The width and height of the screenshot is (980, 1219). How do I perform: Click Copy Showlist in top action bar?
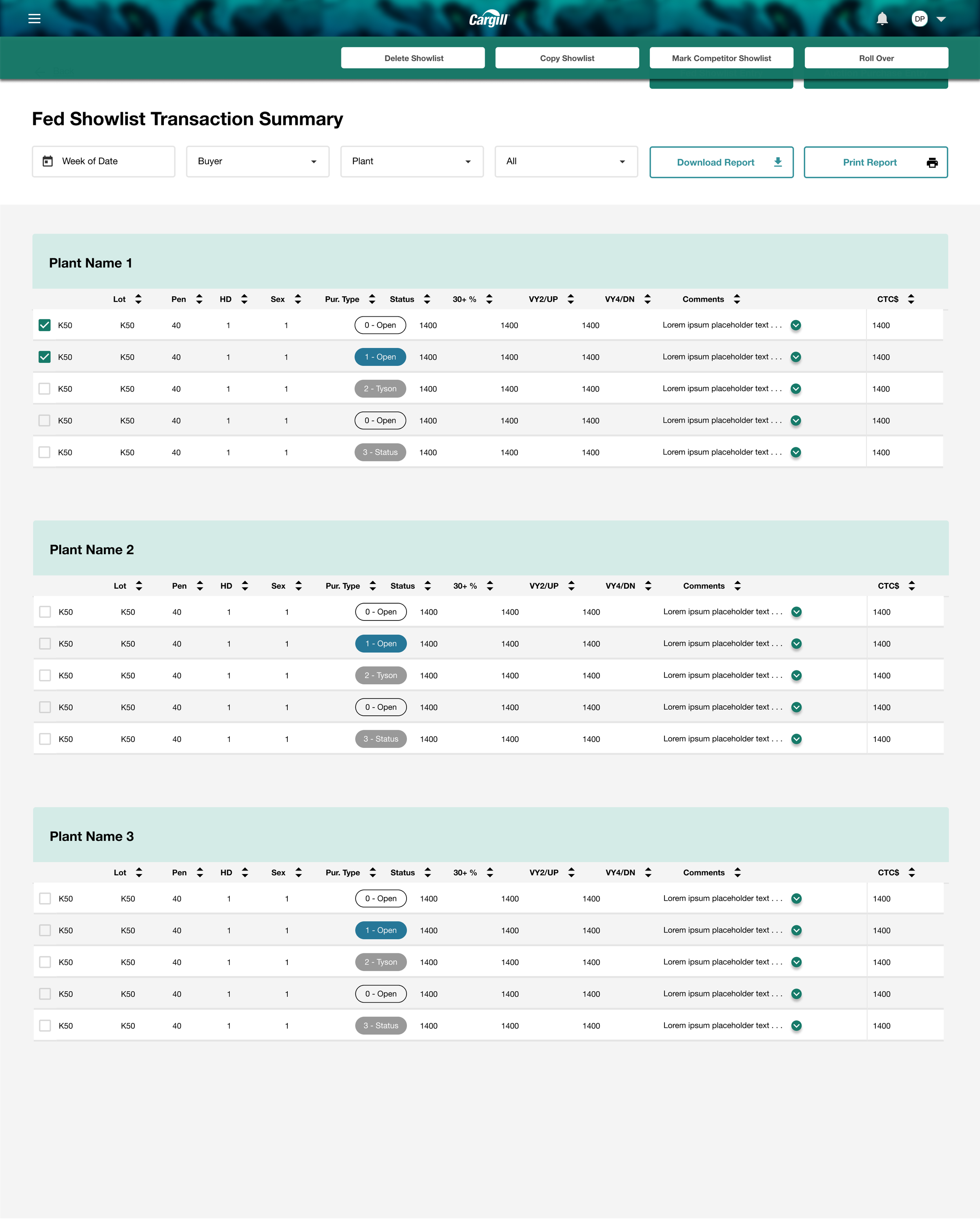click(x=566, y=58)
